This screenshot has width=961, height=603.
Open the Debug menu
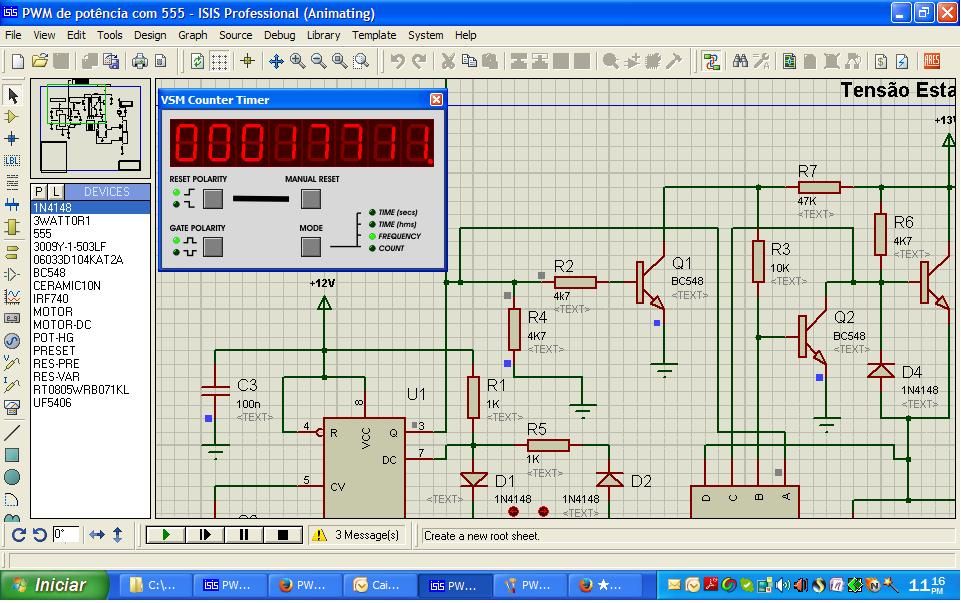point(279,35)
